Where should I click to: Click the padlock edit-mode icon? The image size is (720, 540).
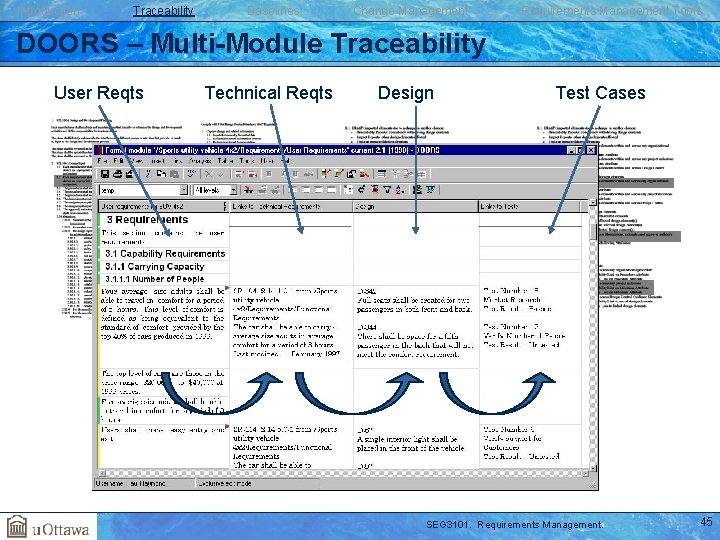pos(350,174)
